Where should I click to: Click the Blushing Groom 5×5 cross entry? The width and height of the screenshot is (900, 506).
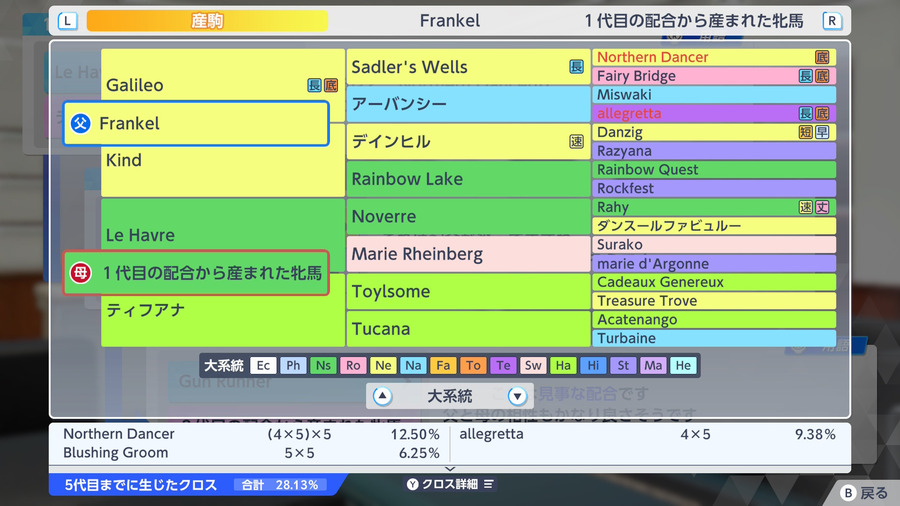[x=251, y=453]
